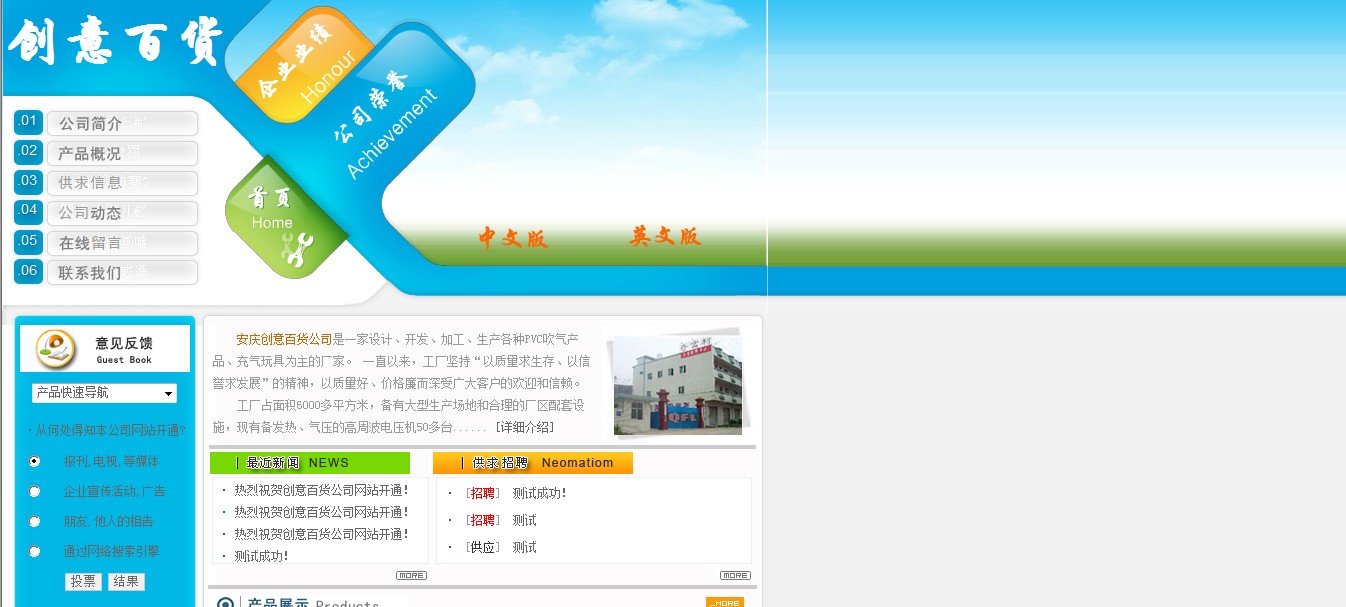Viewport: 1346px width, 607px height.
Task: Go to the 联系我们 menu item
Action: (x=122, y=272)
